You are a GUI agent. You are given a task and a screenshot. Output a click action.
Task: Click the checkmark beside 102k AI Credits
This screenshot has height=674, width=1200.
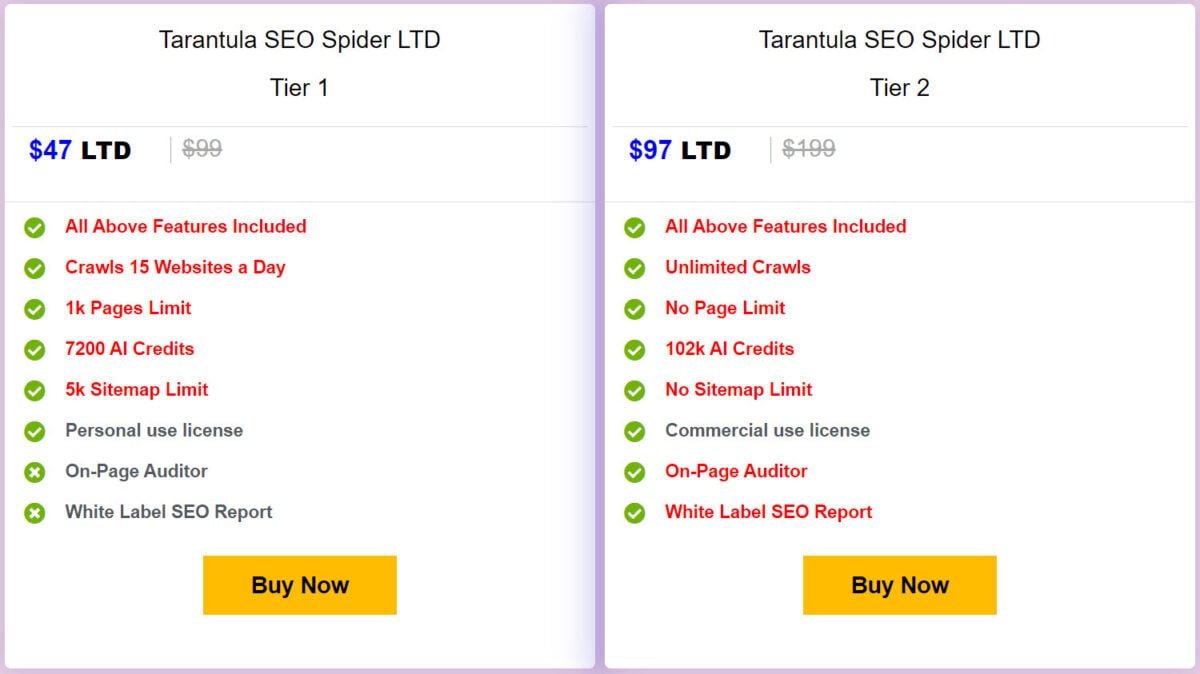tap(635, 349)
